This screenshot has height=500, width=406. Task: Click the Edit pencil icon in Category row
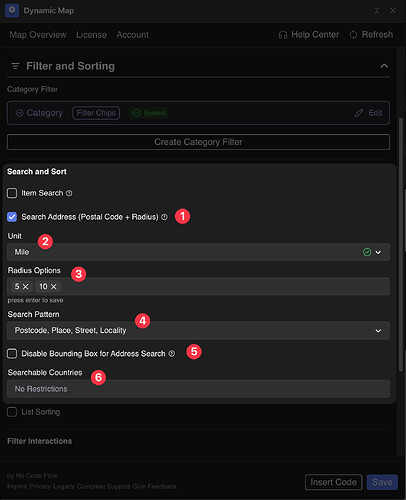tap(359, 113)
